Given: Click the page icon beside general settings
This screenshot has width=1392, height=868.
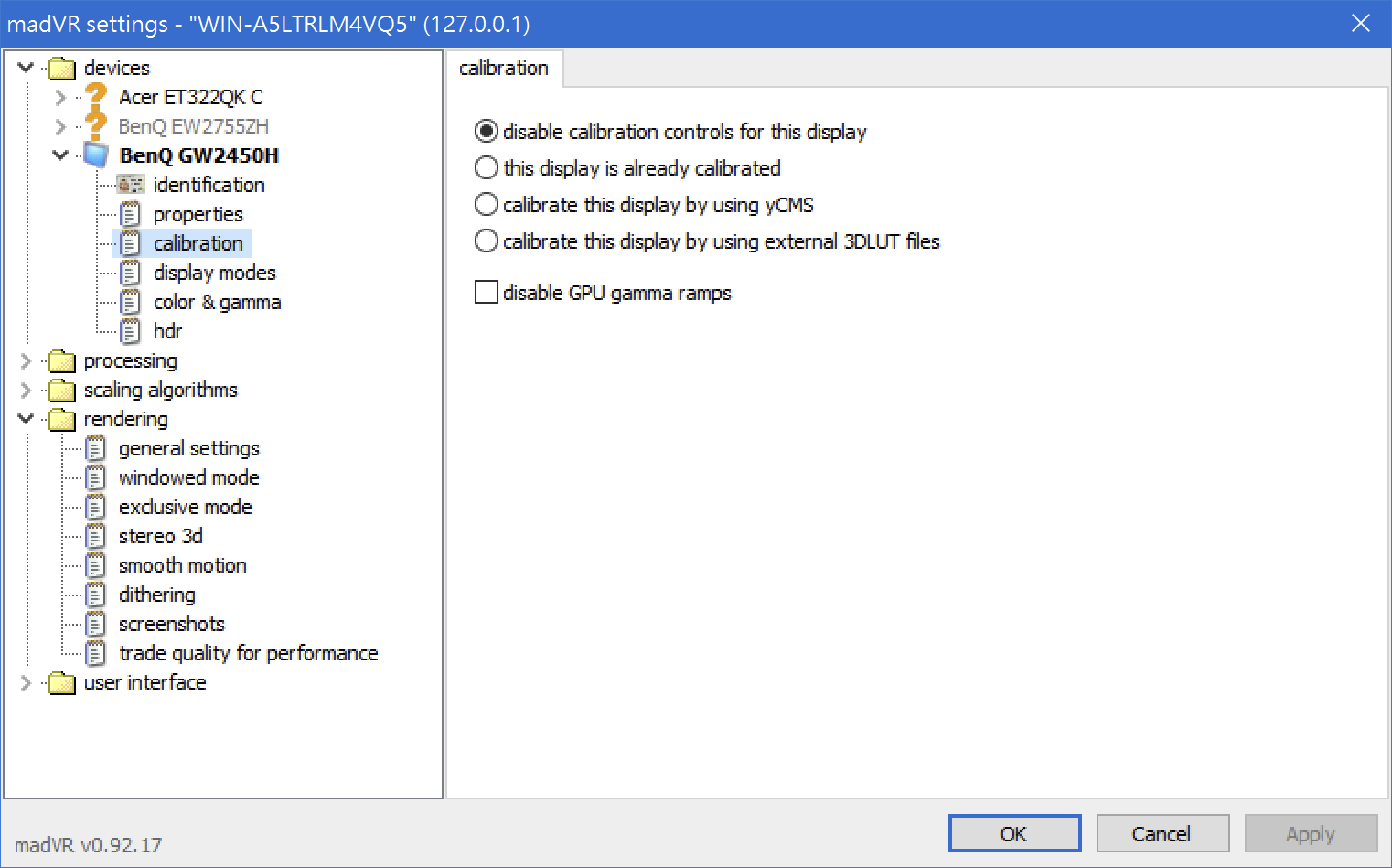Looking at the screenshot, I should click(x=96, y=448).
